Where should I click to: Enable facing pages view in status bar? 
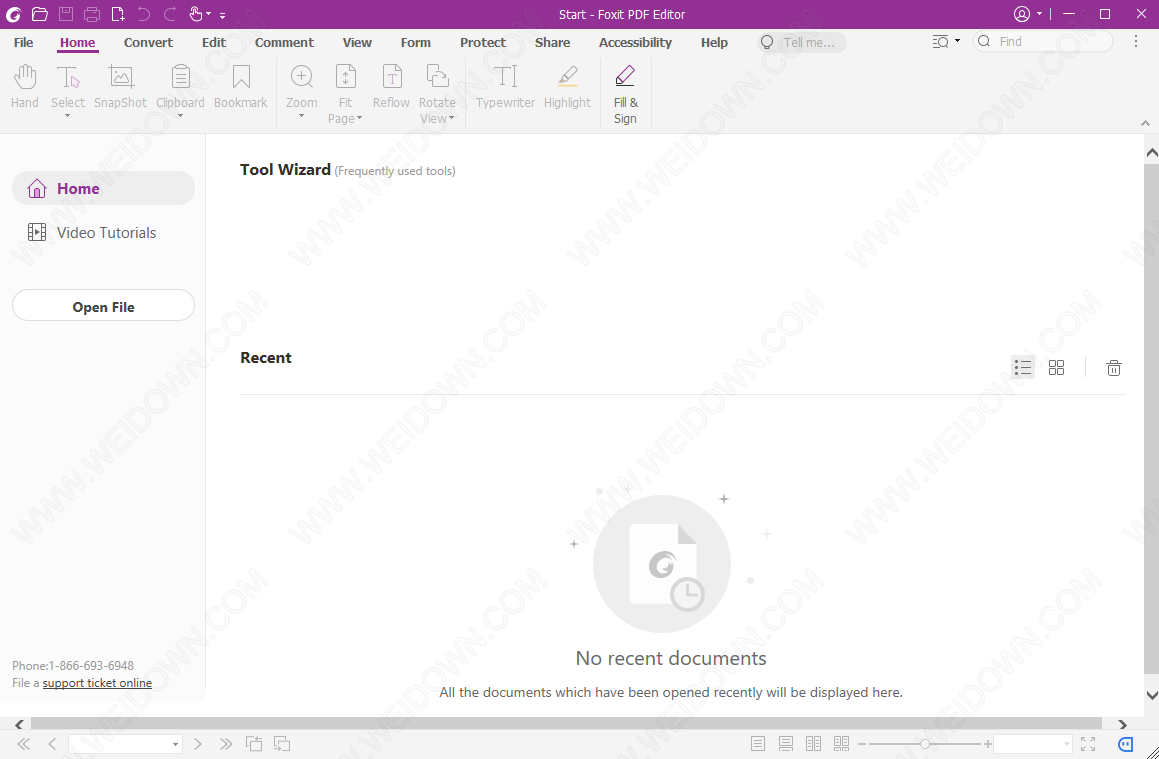click(x=813, y=743)
